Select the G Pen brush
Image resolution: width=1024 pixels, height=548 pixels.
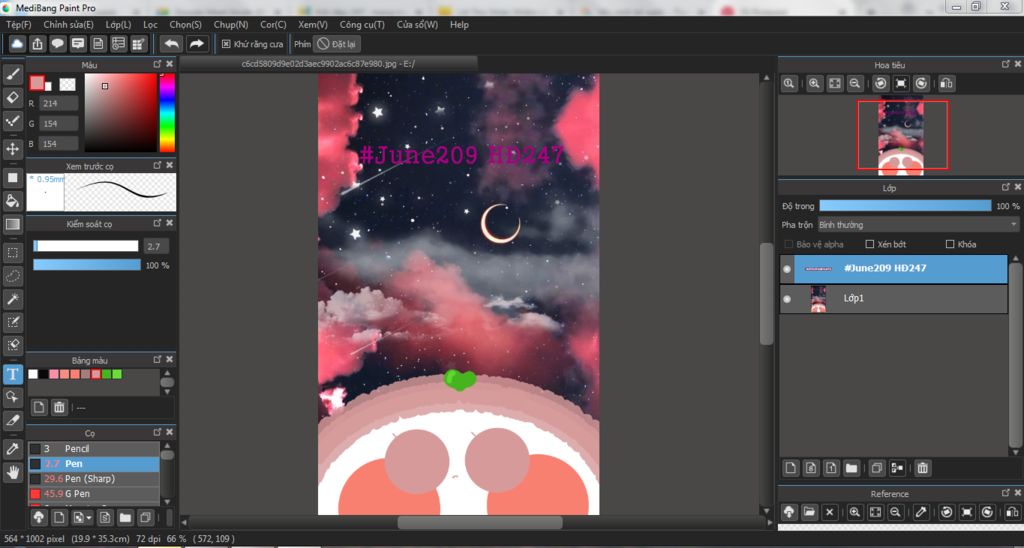point(93,494)
